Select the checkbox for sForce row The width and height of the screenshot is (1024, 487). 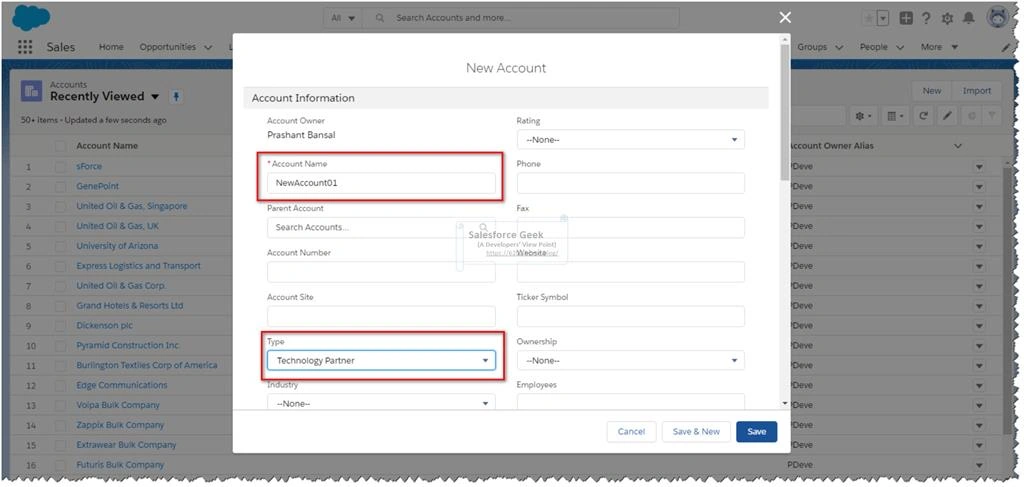(x=61, y=166)
